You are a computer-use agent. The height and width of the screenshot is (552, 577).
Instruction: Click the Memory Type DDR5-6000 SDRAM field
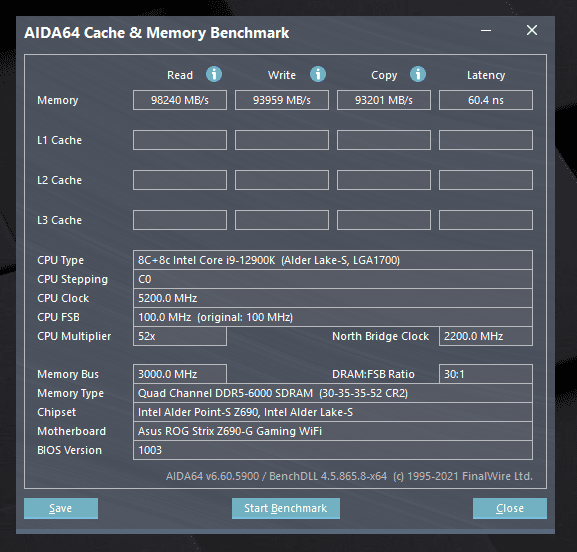pos(333,393)
